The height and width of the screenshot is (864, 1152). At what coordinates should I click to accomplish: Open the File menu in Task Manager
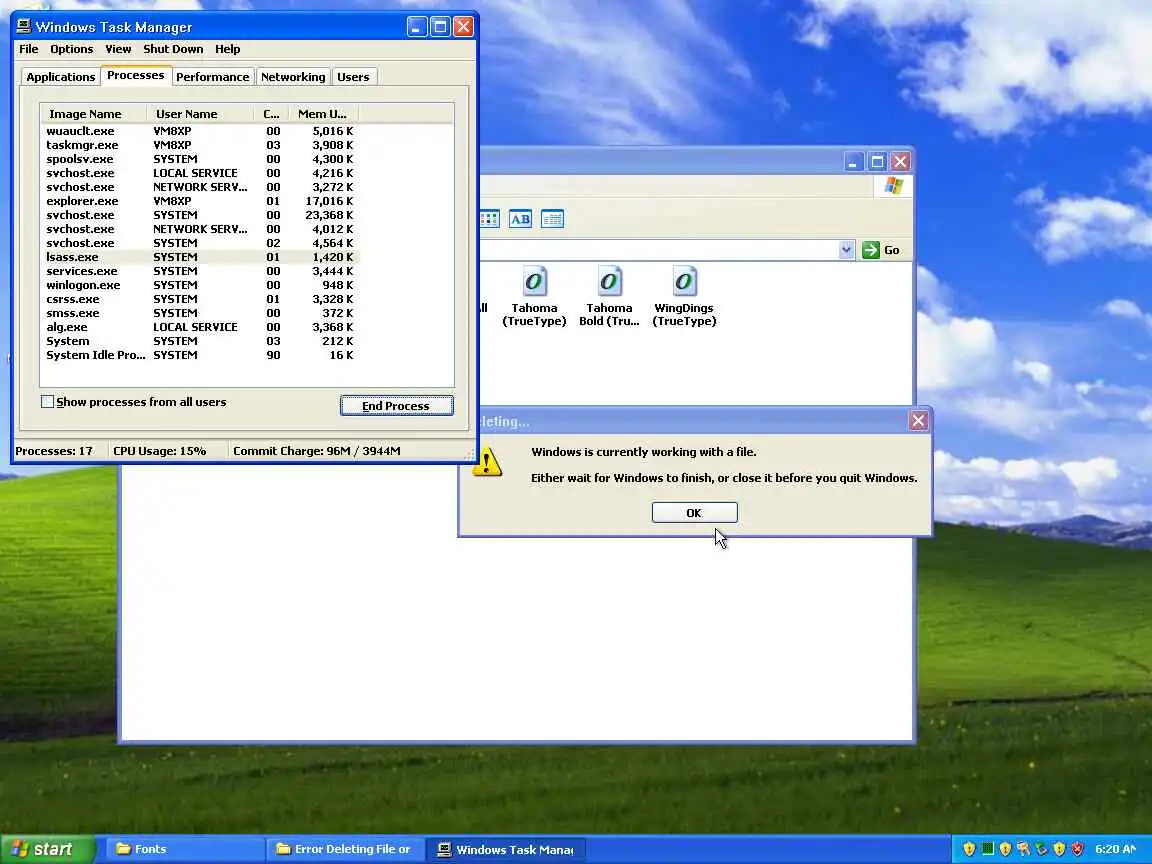pyautogui.click(x=29, y=49)
